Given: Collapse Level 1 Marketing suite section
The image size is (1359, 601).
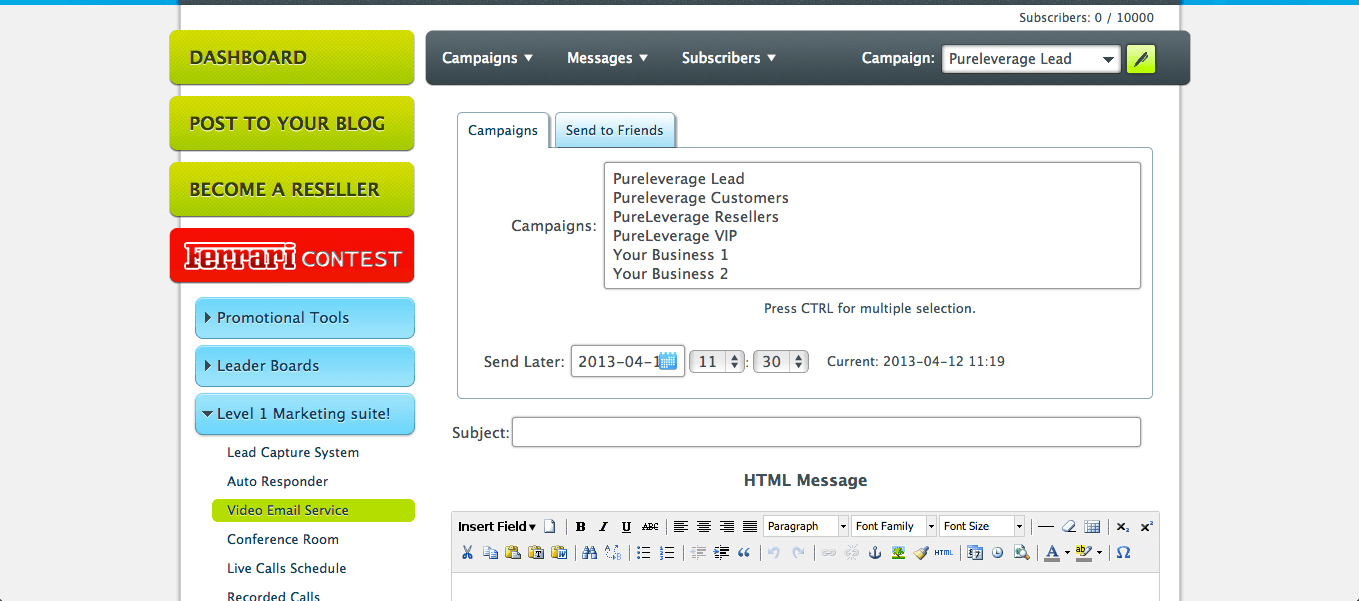Looking at the screenshot, I should [305, 414].
